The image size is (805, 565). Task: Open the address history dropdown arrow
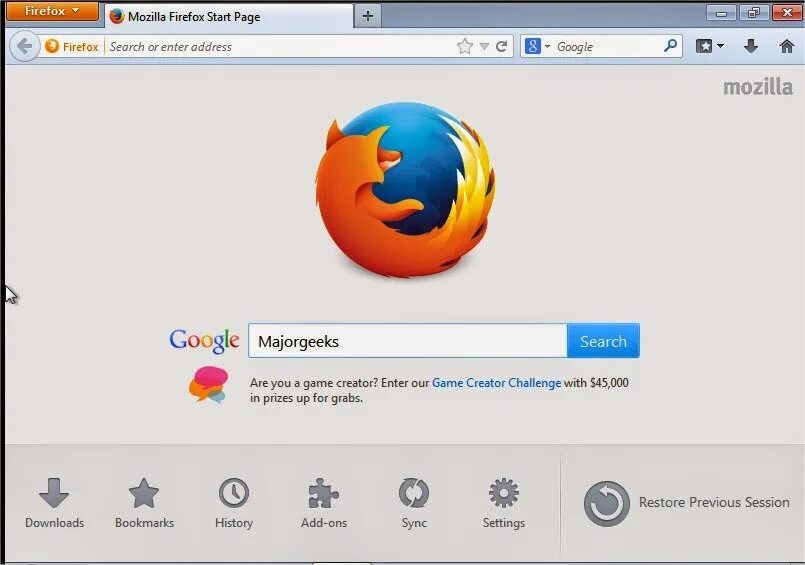(x=484, y=47)
